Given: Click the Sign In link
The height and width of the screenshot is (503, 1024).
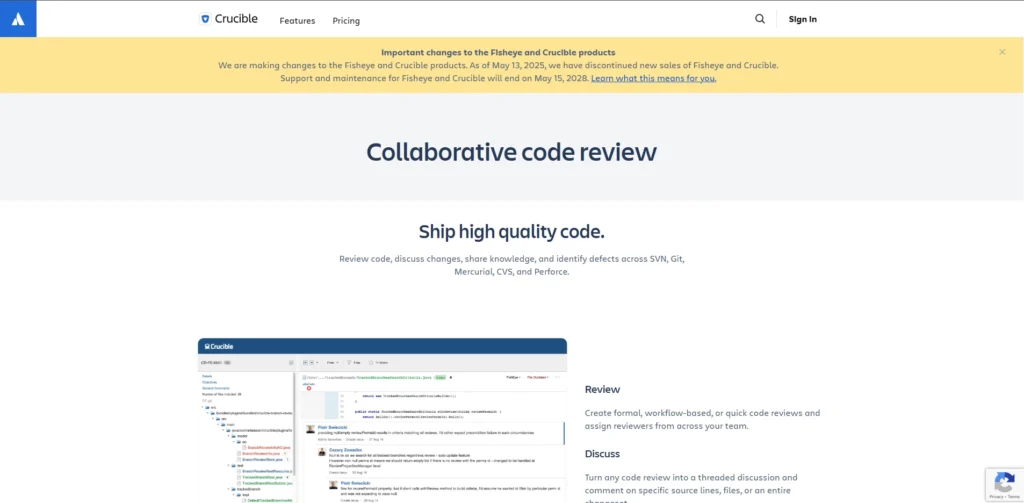Looking at the screenshot, I should click(x=803, y=19).
